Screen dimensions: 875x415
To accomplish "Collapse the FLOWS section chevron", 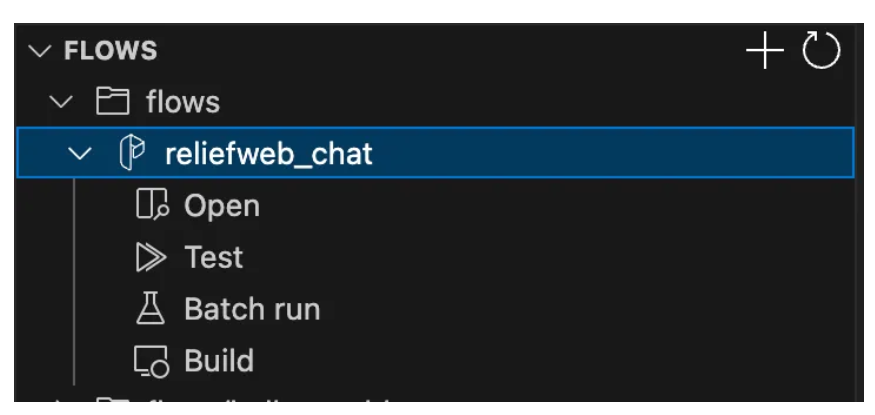I will point(40,51).
